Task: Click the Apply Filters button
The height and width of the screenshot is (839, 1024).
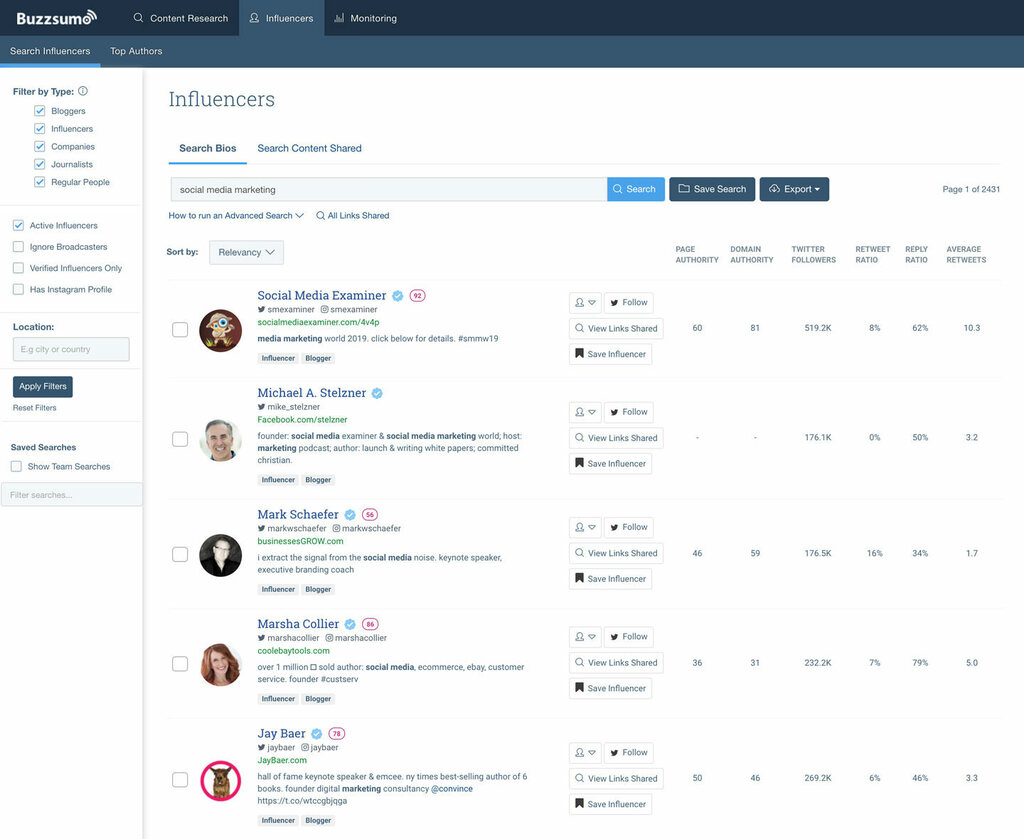Action: [42, 386]
